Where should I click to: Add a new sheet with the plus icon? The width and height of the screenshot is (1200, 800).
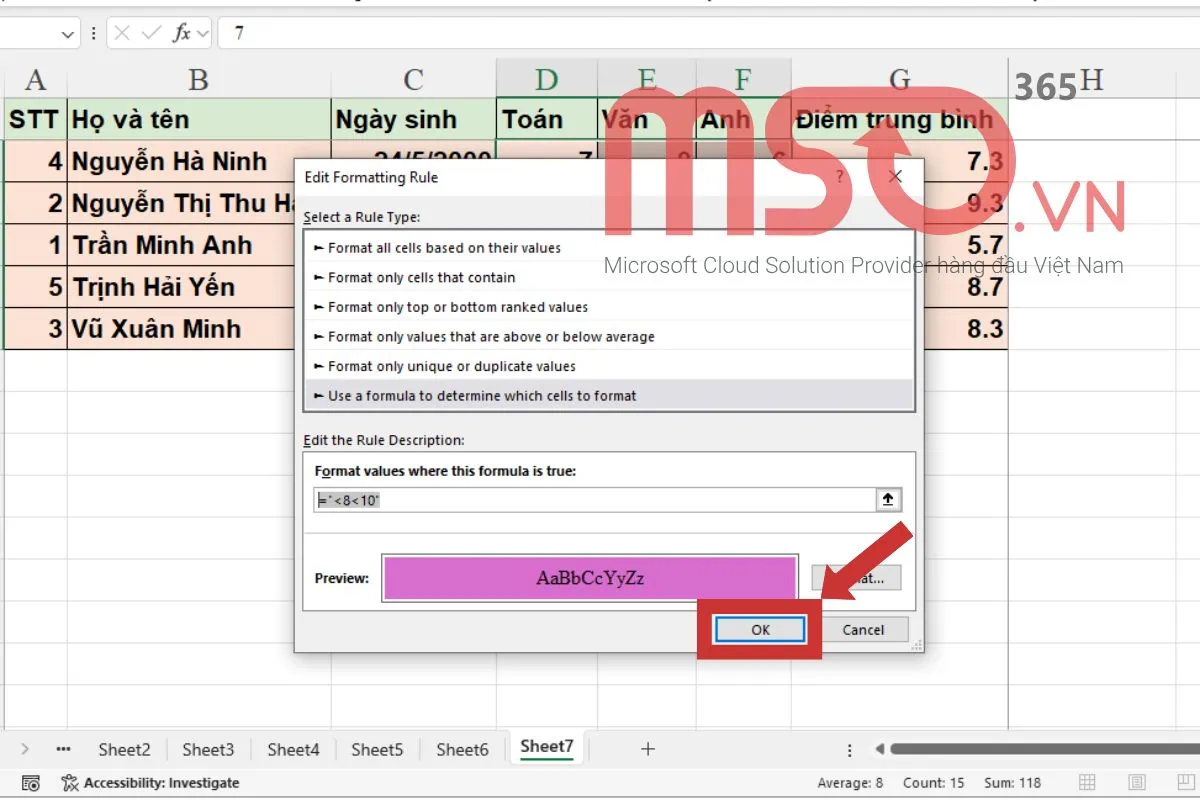[648, 749]
